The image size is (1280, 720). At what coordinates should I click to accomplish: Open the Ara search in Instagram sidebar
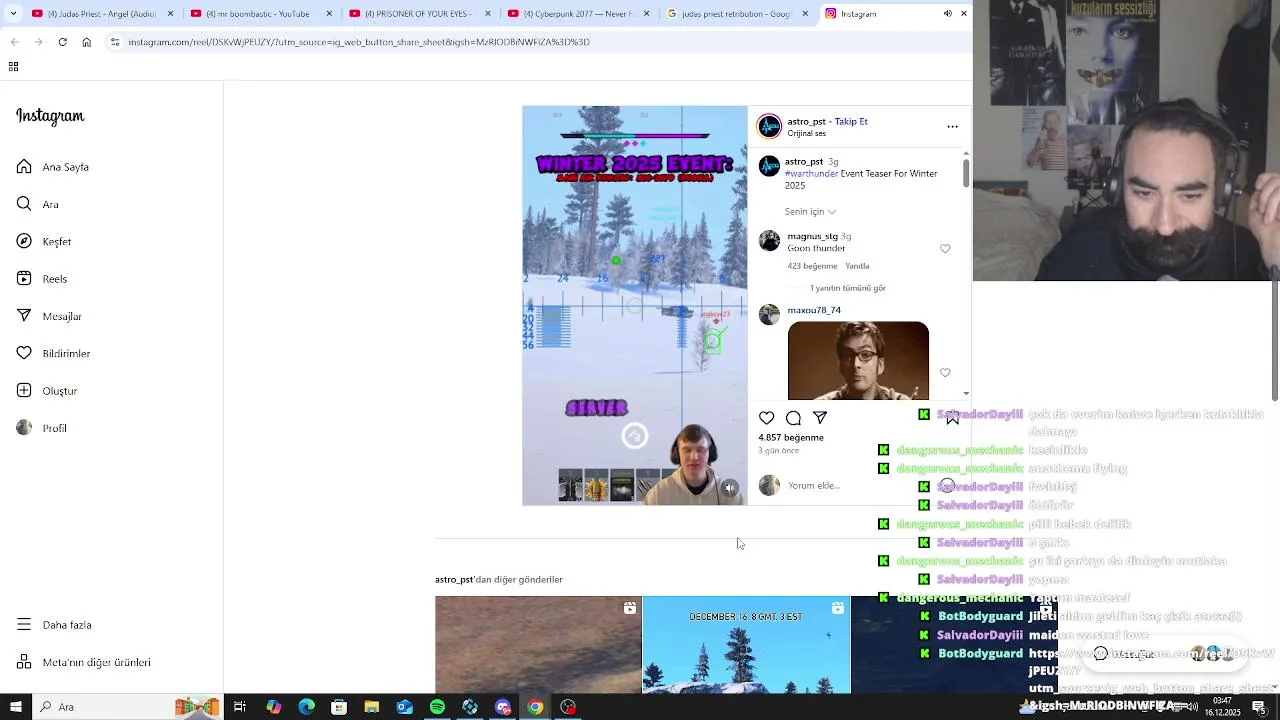click(38, 204)
